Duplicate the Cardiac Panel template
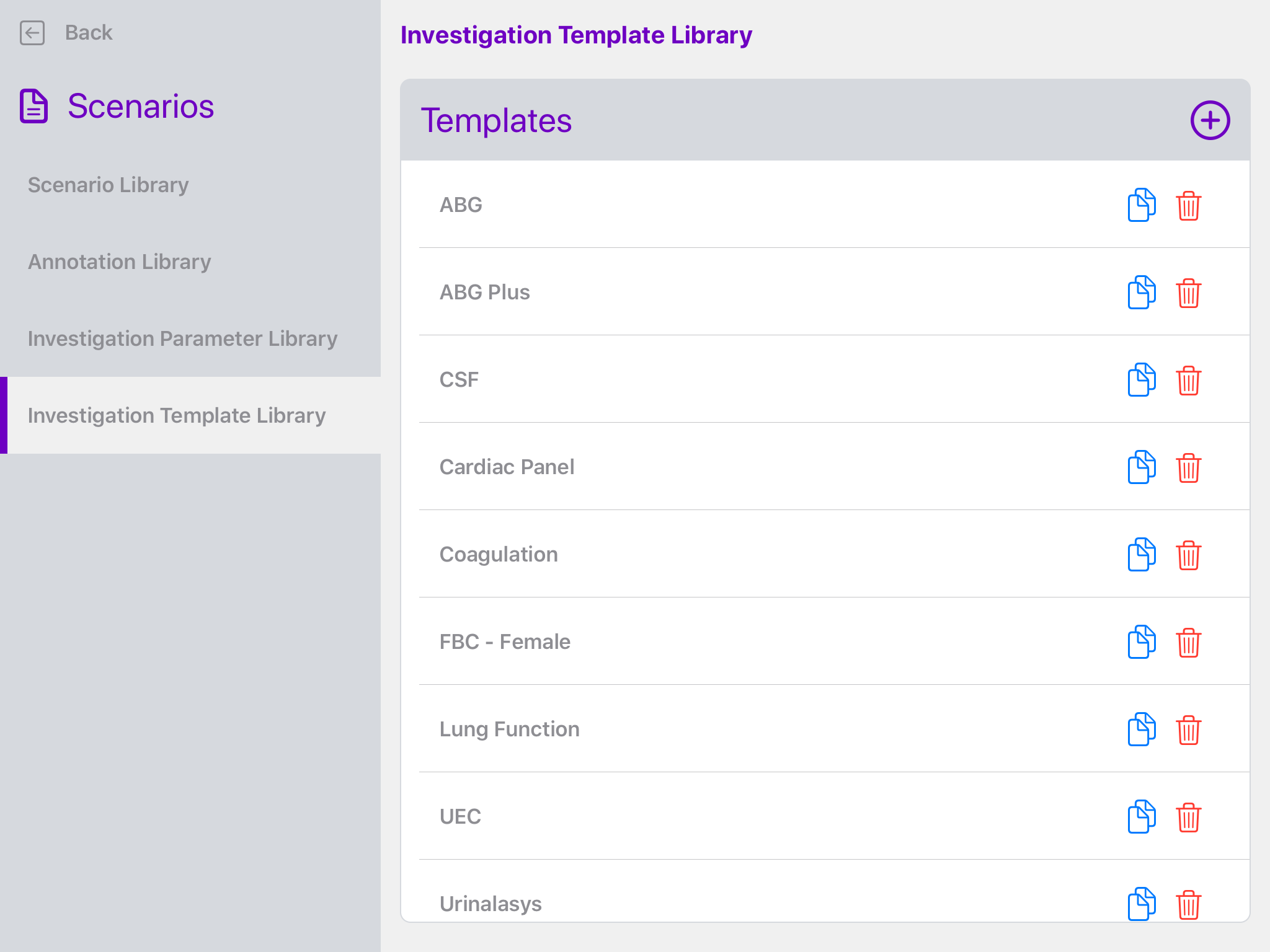This screenshot has width=1270, height=952. (x=1140, y=467)
